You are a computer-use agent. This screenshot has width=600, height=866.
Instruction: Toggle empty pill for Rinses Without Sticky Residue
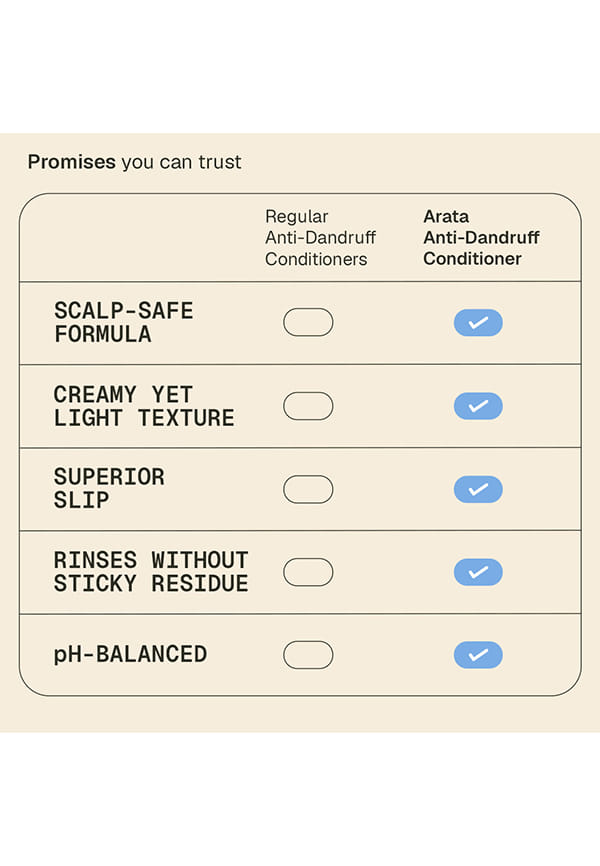coord(308,572)
